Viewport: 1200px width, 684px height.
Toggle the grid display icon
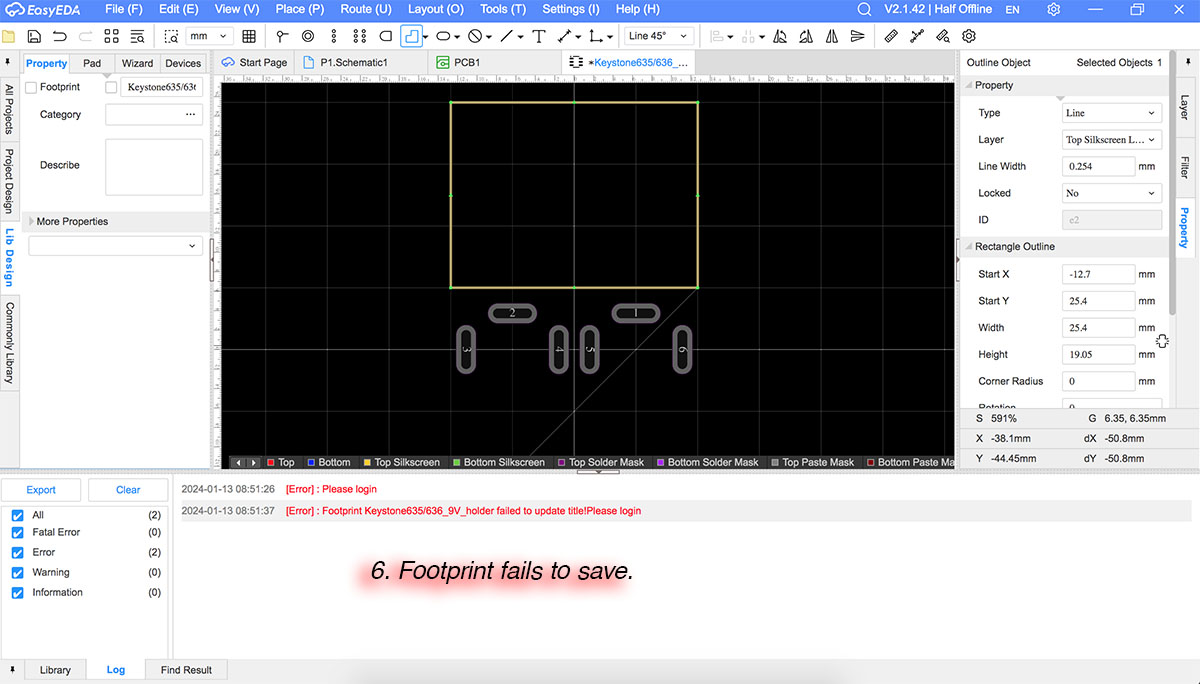pyautogui.click(x=249, y=36)
